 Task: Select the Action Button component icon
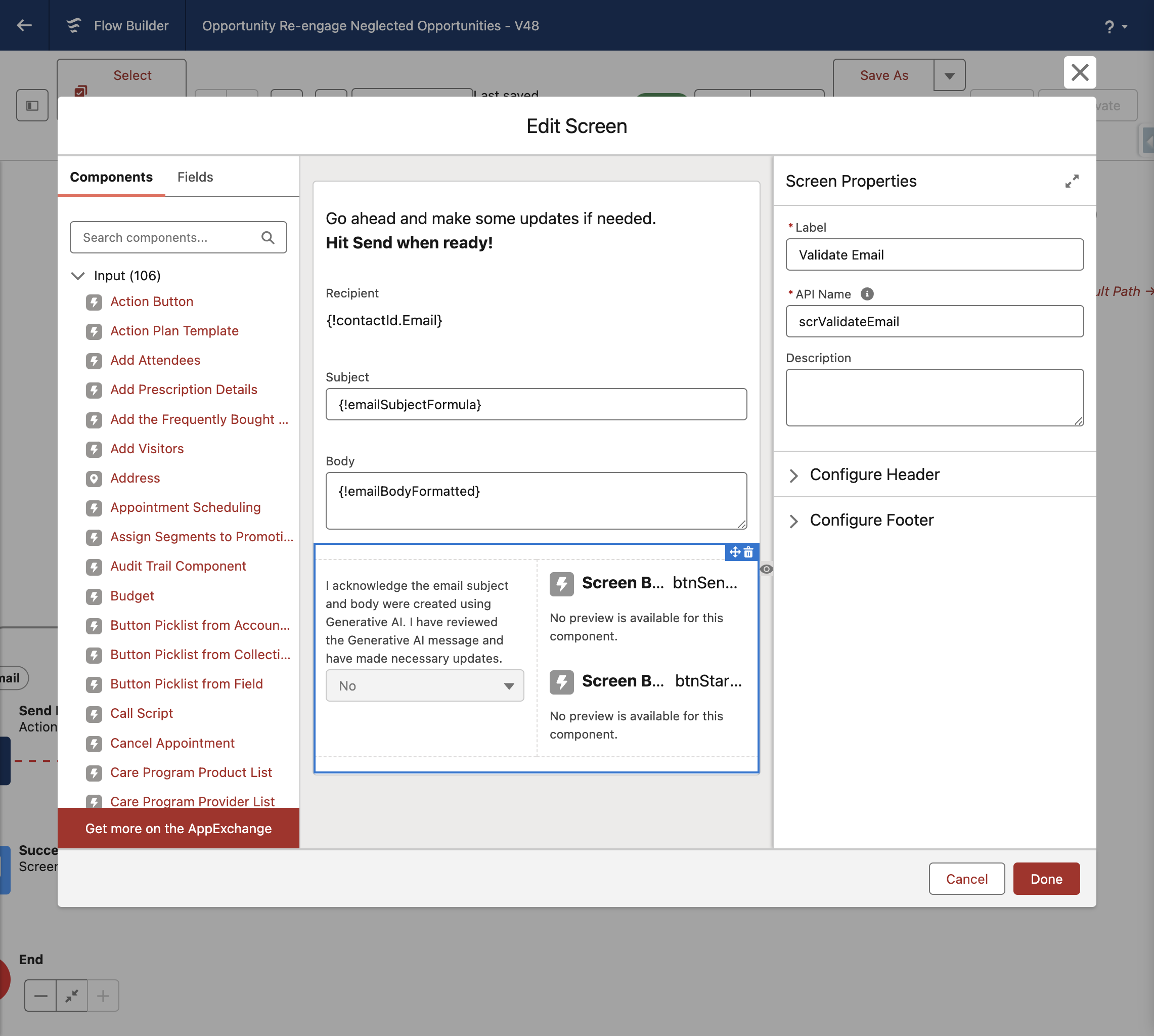click(94, 301)
